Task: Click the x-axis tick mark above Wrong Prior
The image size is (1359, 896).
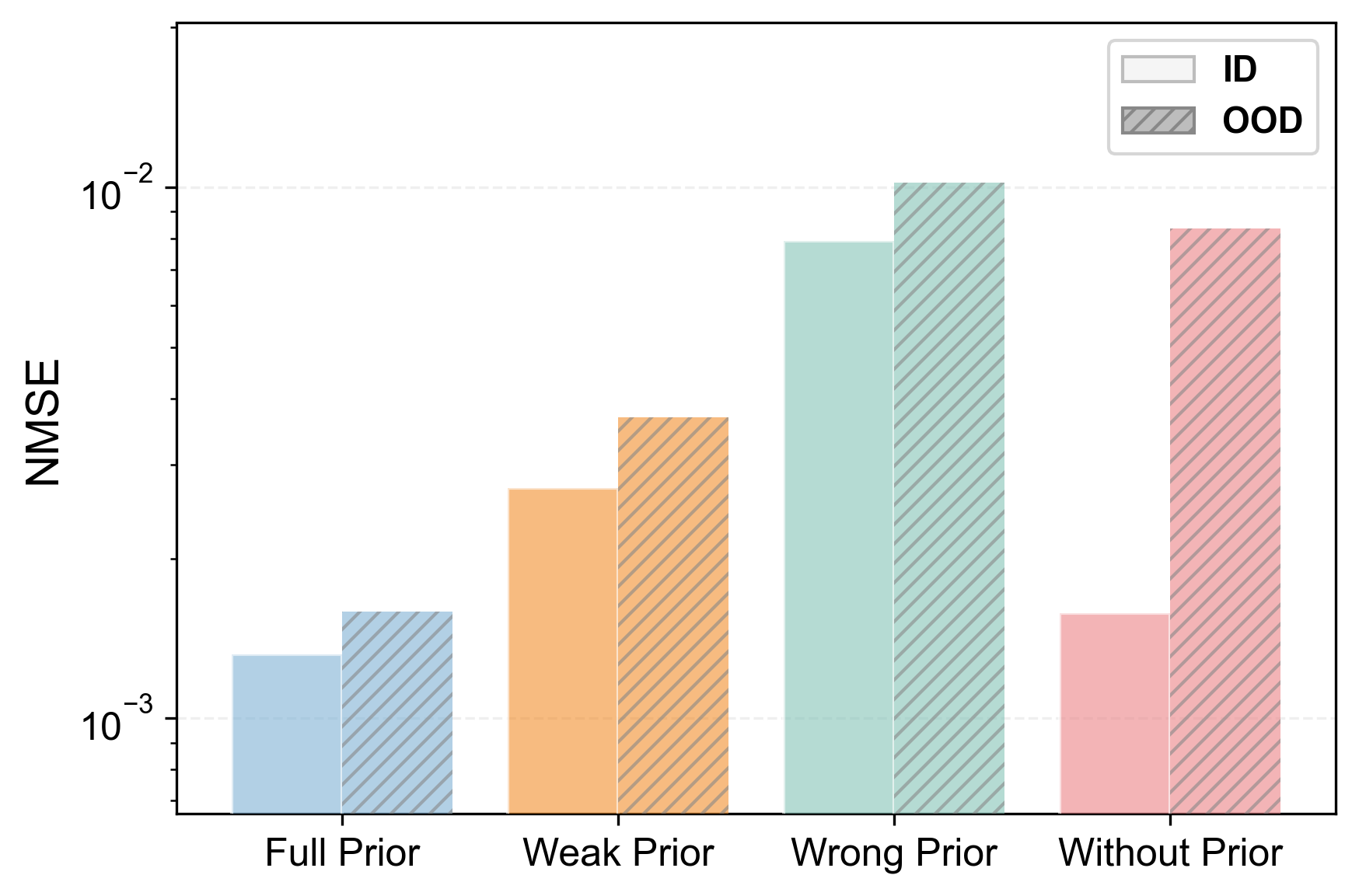Action: [894, 819]
